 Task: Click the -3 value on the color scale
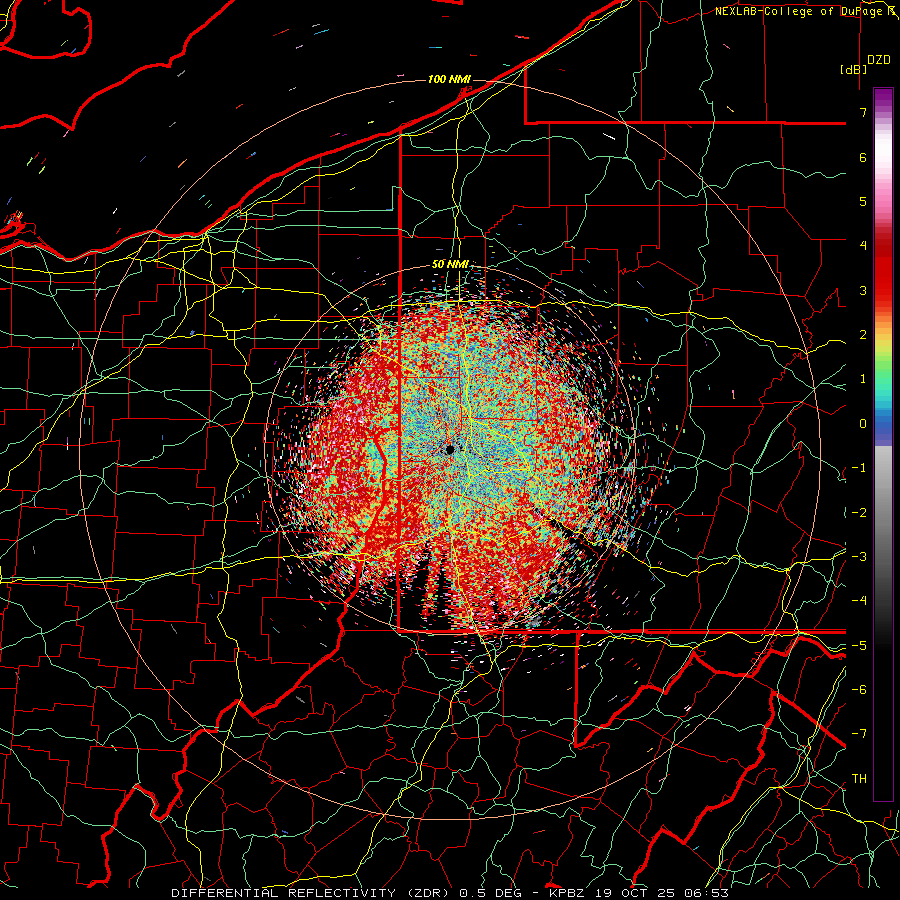point(859,557)
